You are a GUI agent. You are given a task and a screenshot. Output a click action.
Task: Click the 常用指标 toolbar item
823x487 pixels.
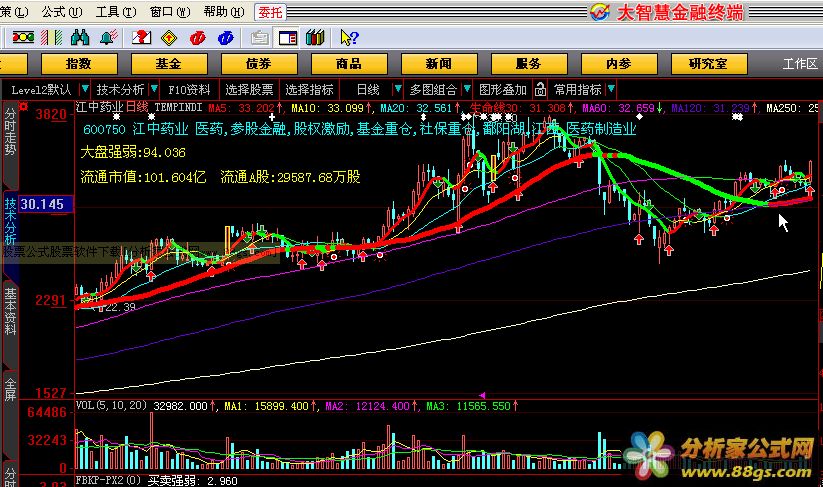point(577,90)
